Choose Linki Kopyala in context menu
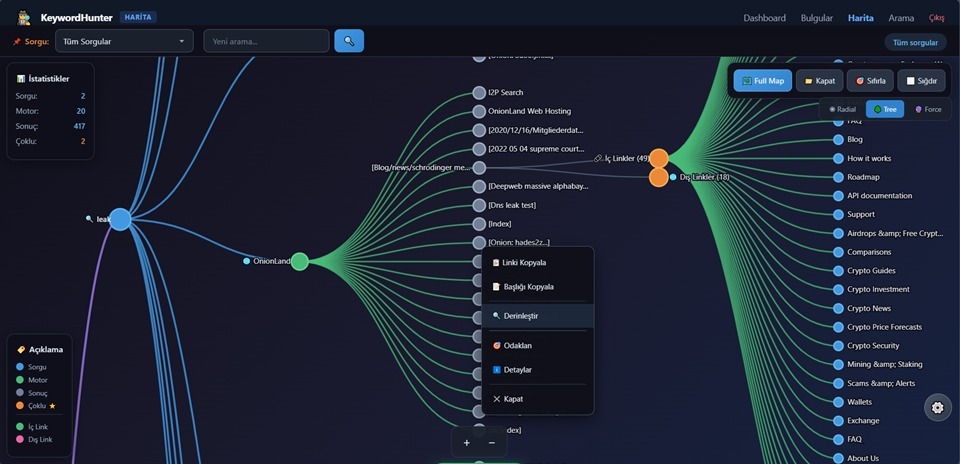The width and height of the screenshot is (960, 464). 538,263
